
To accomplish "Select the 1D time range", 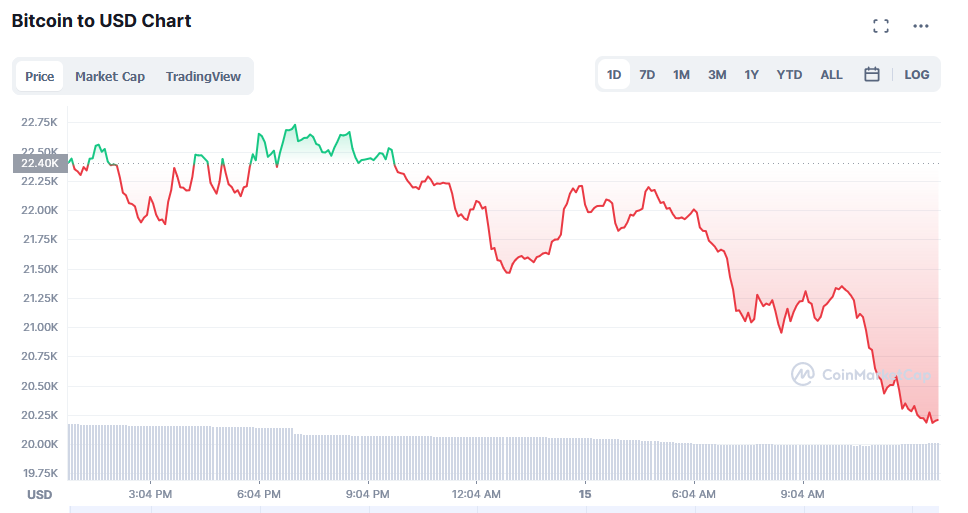I will [614, 74].
